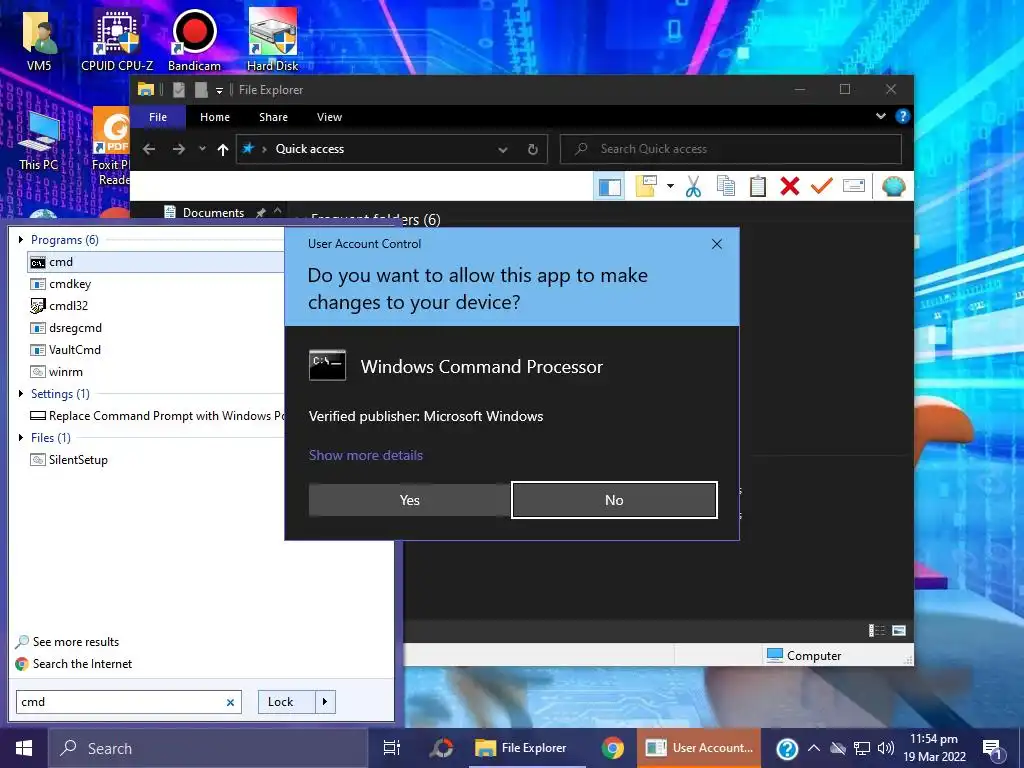
Task: Toggle the navigation pane toolbar icon
Action: point(610,187)
